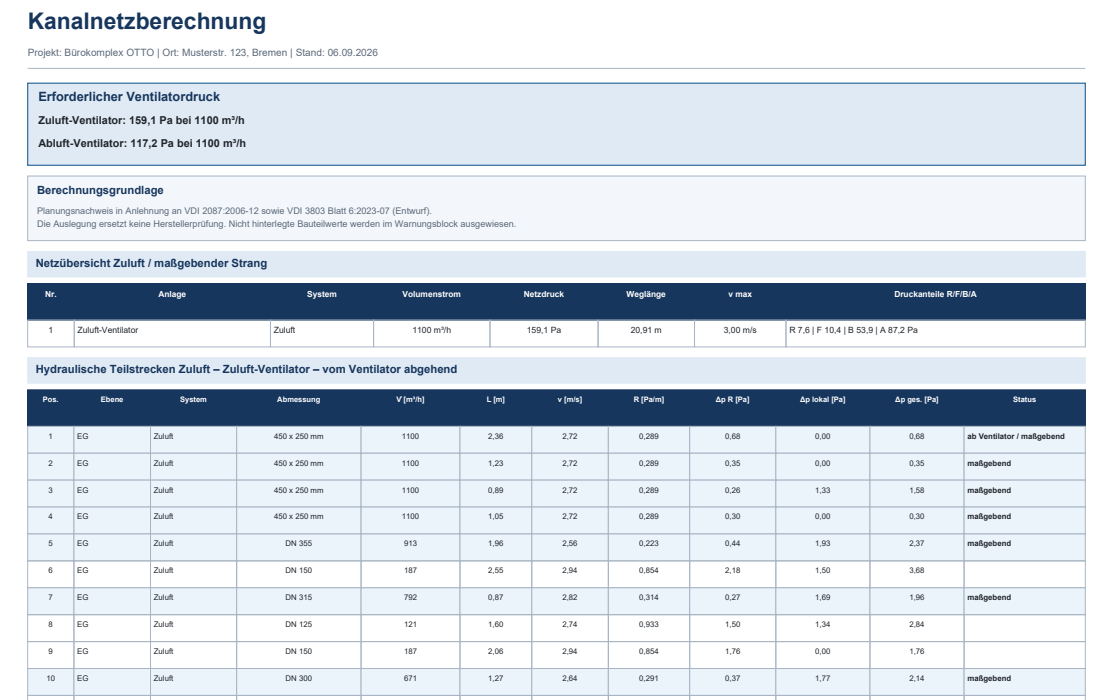Click the Status column header

[x=1024, y=399]
